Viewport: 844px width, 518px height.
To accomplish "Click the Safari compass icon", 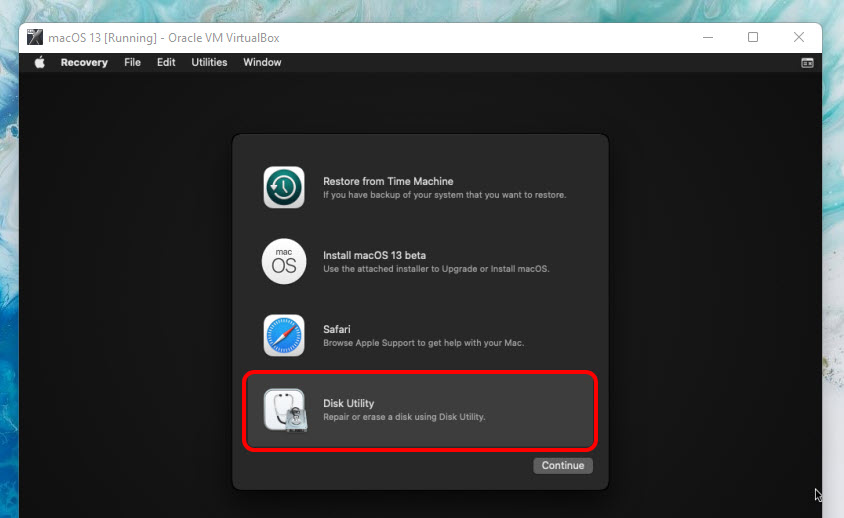I will click(284, 335).
